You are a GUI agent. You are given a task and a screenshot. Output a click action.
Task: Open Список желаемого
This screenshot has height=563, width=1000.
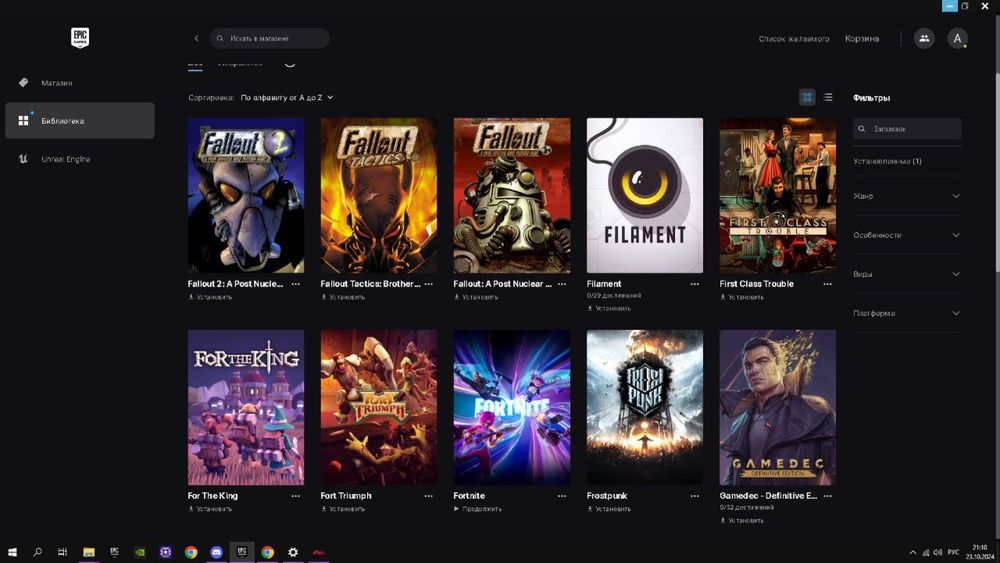(x=794, y=38)
